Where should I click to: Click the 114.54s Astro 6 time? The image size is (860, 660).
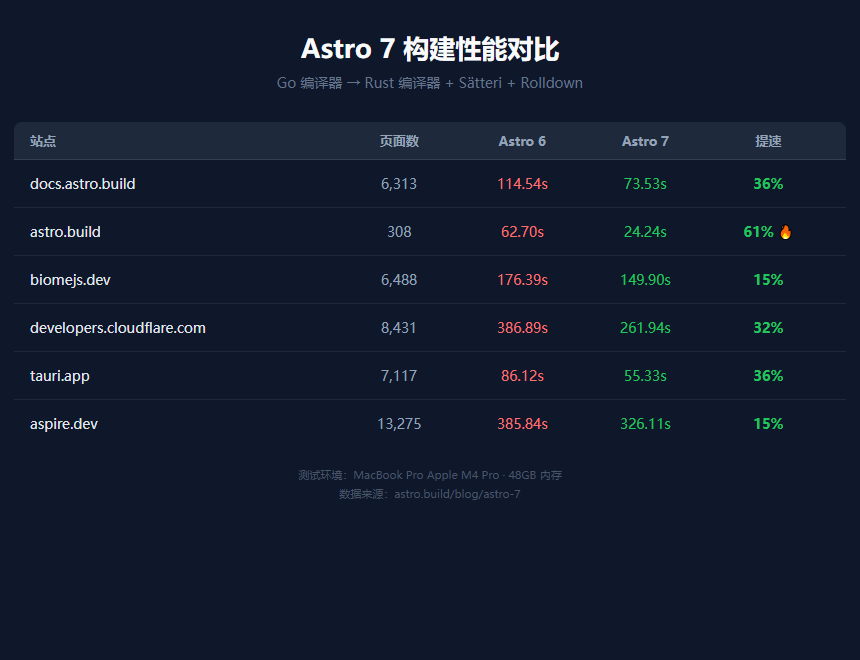point(522,184)
